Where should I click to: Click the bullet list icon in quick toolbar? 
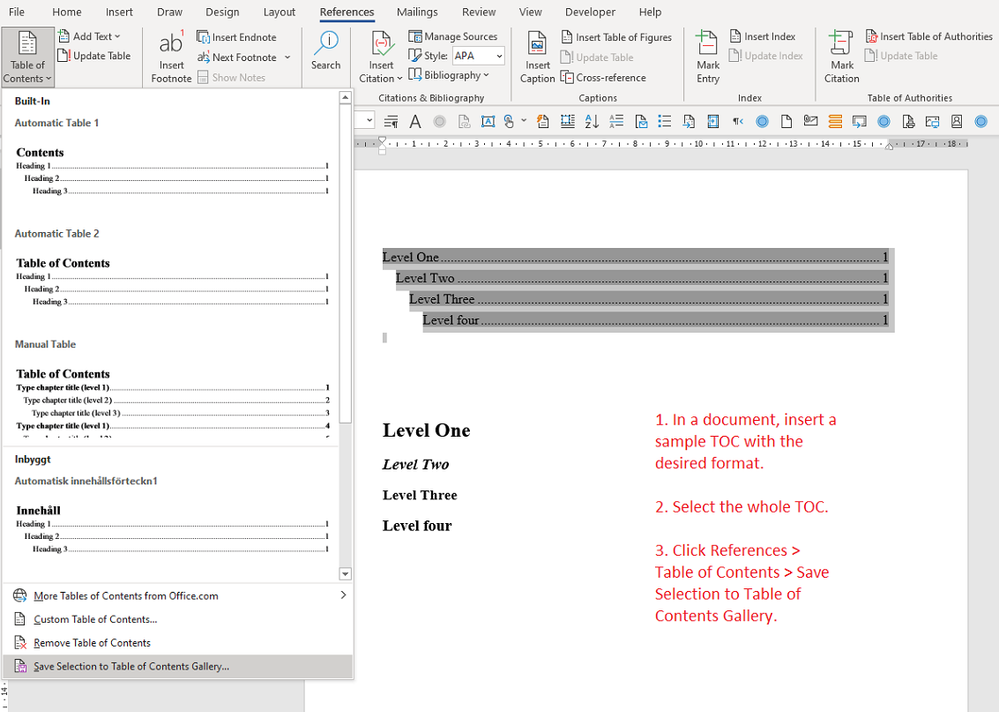(665, 121)
